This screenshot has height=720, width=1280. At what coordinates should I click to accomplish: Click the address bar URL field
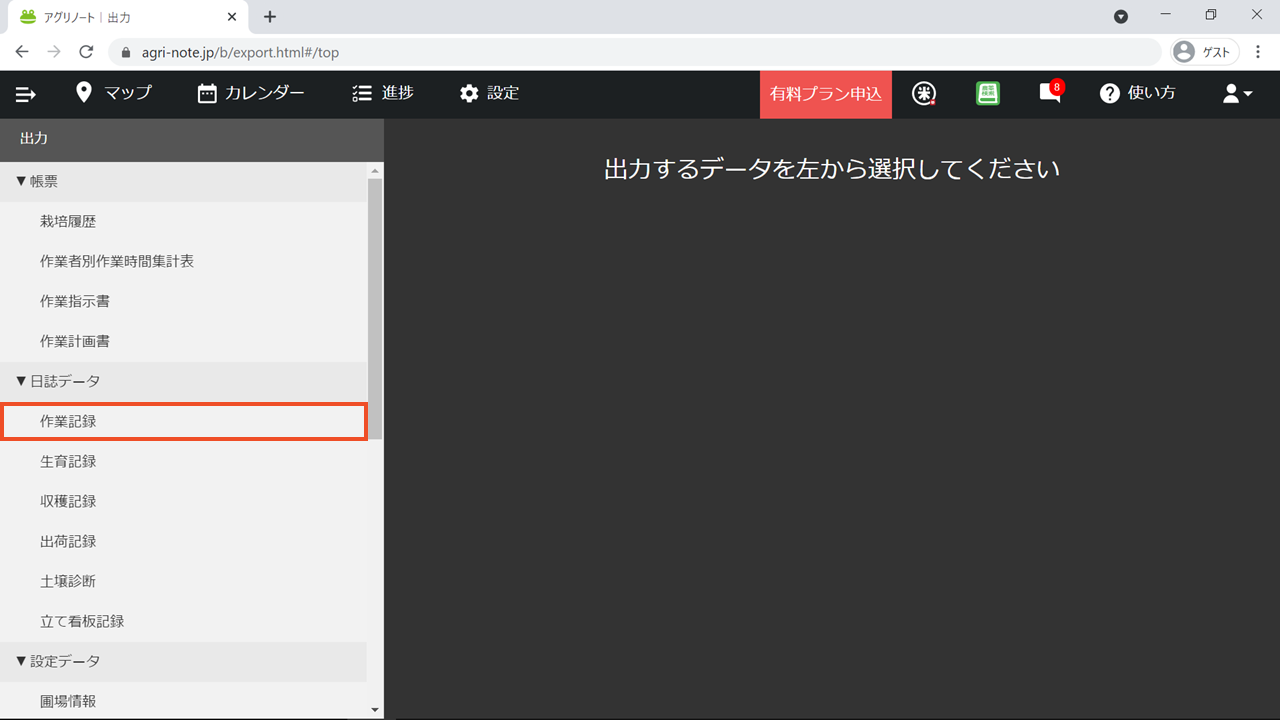[x=635, y=52]
